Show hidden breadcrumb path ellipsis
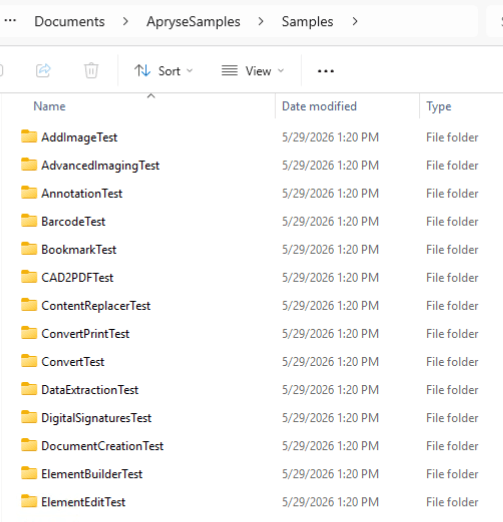Screen dimensions: 503x522 click(10, 21)
